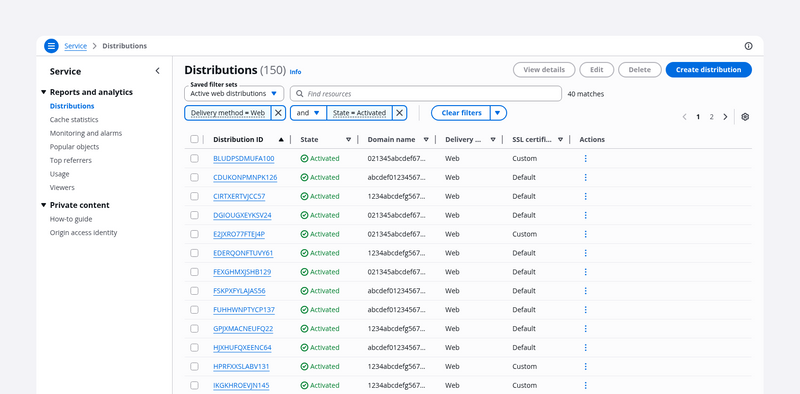Open Cache statistics in the sidebar
This screenshot has width=800, height=394.
click(x=74, y=119)
